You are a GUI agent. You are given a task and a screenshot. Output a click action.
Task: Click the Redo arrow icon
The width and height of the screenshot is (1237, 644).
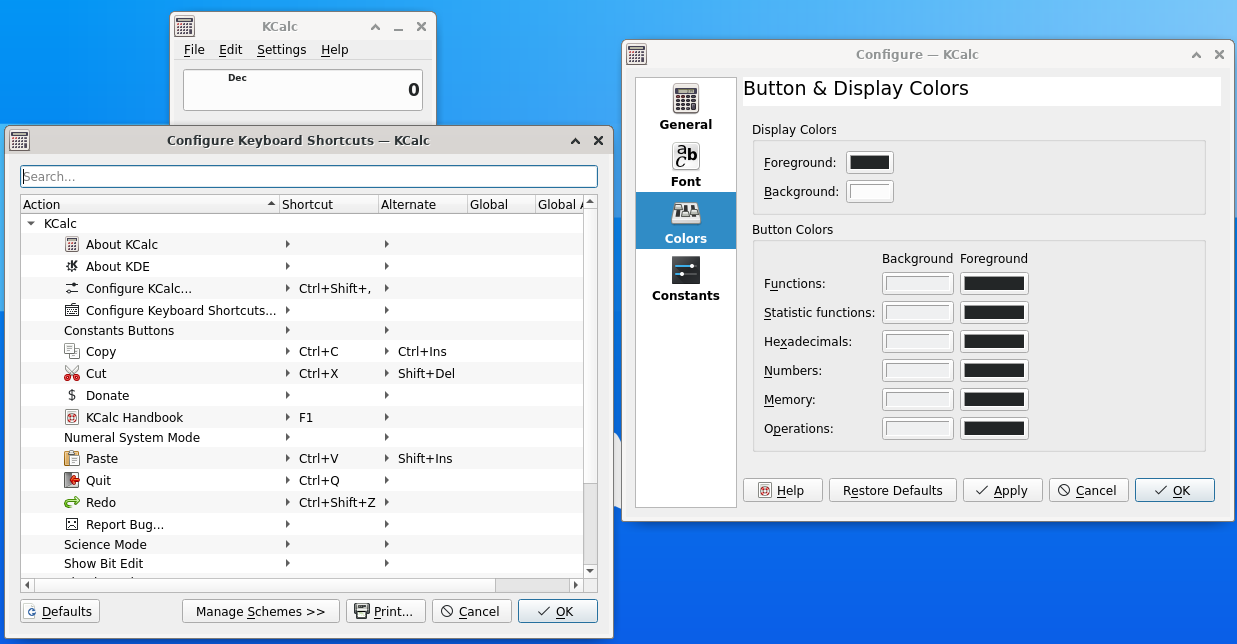(72, 502)
